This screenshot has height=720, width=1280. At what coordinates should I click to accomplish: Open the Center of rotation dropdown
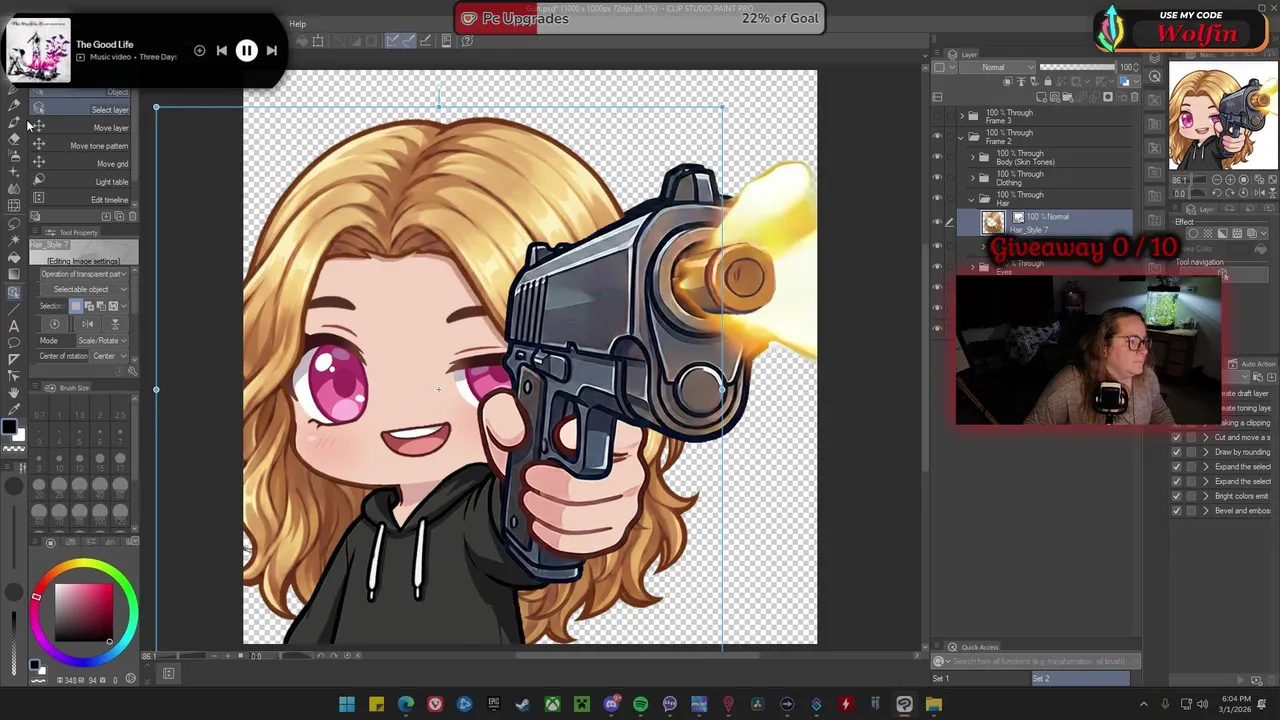pyautogui.click(x=108, y=356)
